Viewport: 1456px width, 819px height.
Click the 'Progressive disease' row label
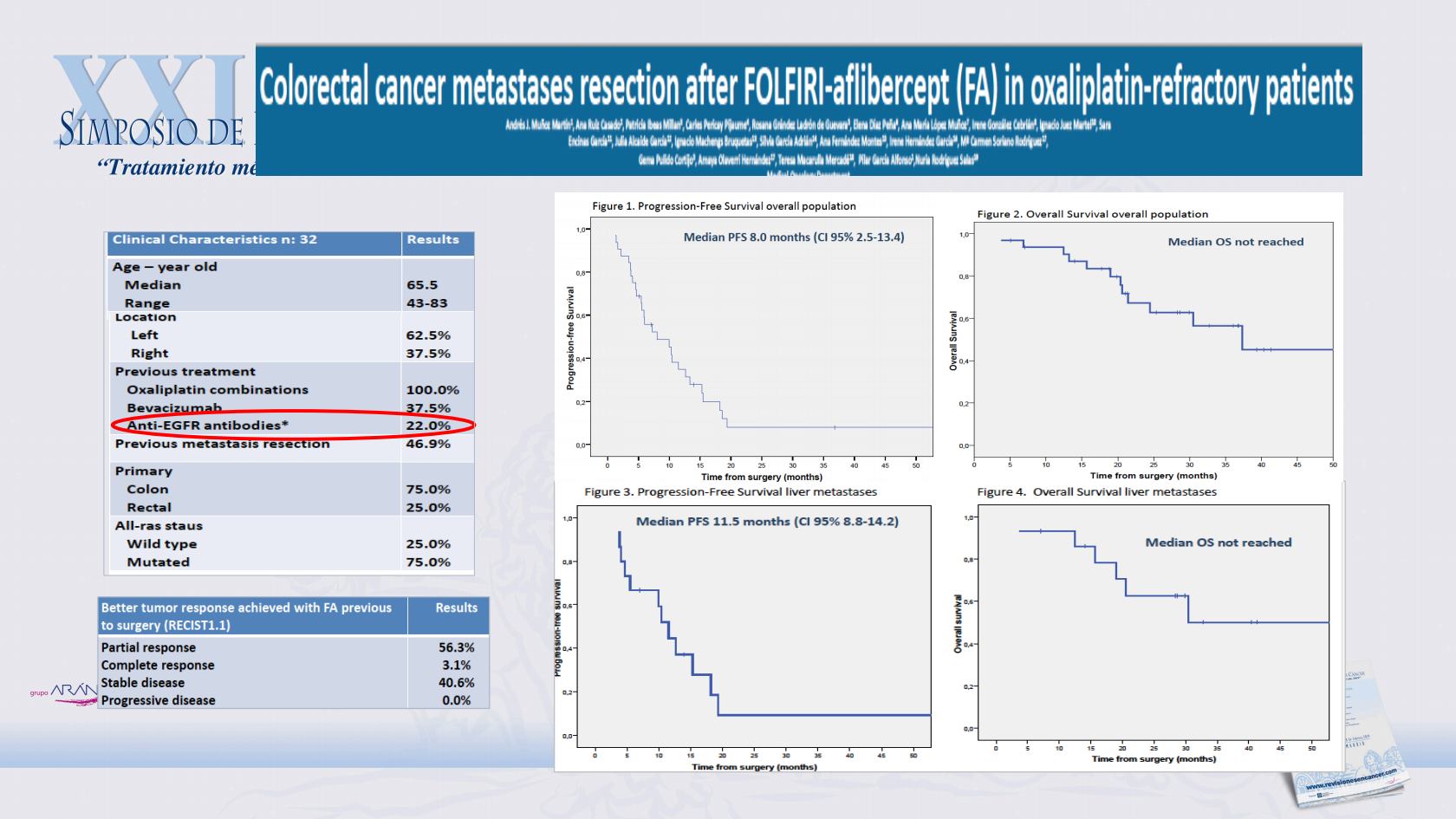pyautogui.click(x=158, y=700)
